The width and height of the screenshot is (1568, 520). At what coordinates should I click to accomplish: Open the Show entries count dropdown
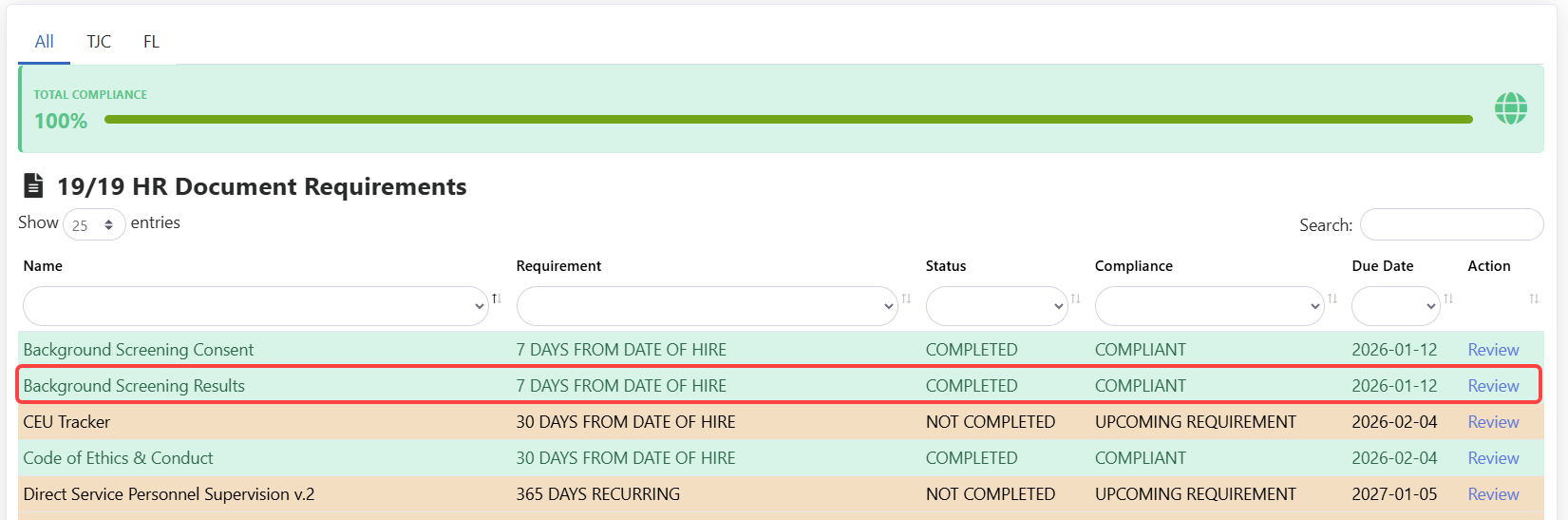(x=94, y=224)
